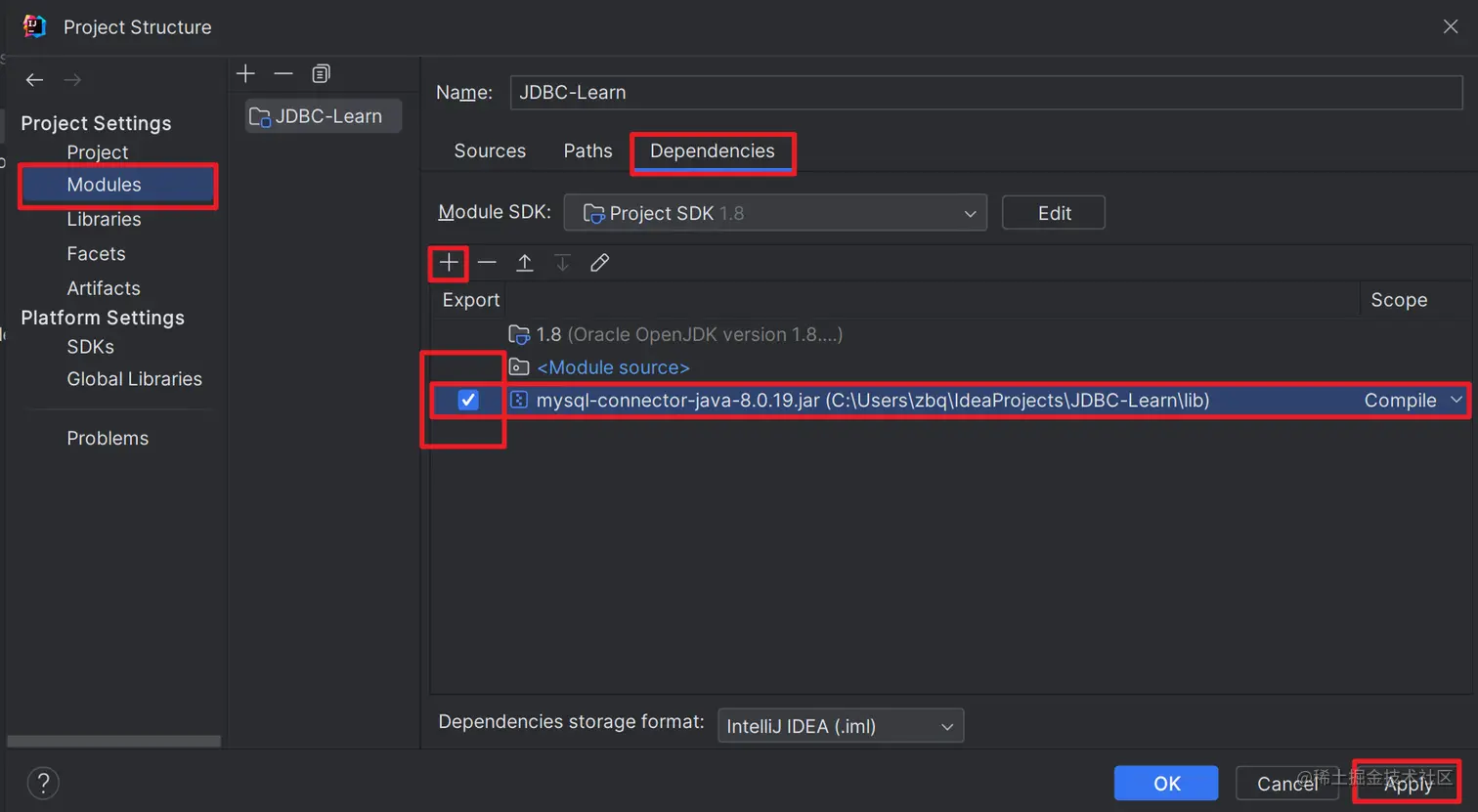Confirm with the OK button
Viewport: 1478px width, 812px height.
[x=1166, y=784]
